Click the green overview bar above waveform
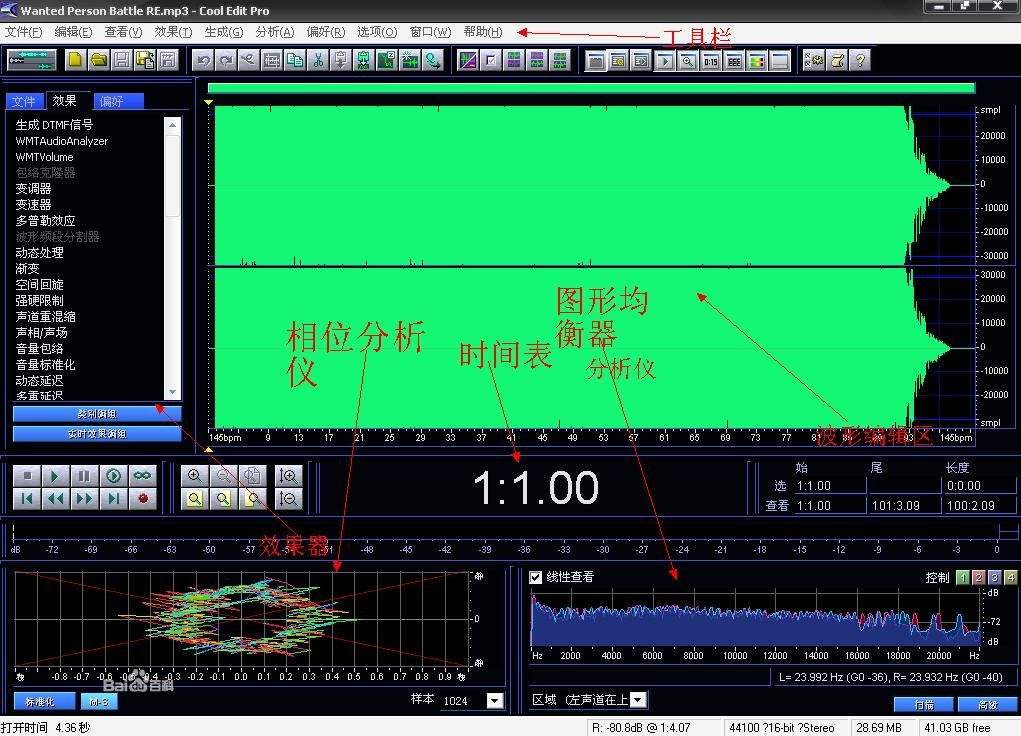 point(590,88)
